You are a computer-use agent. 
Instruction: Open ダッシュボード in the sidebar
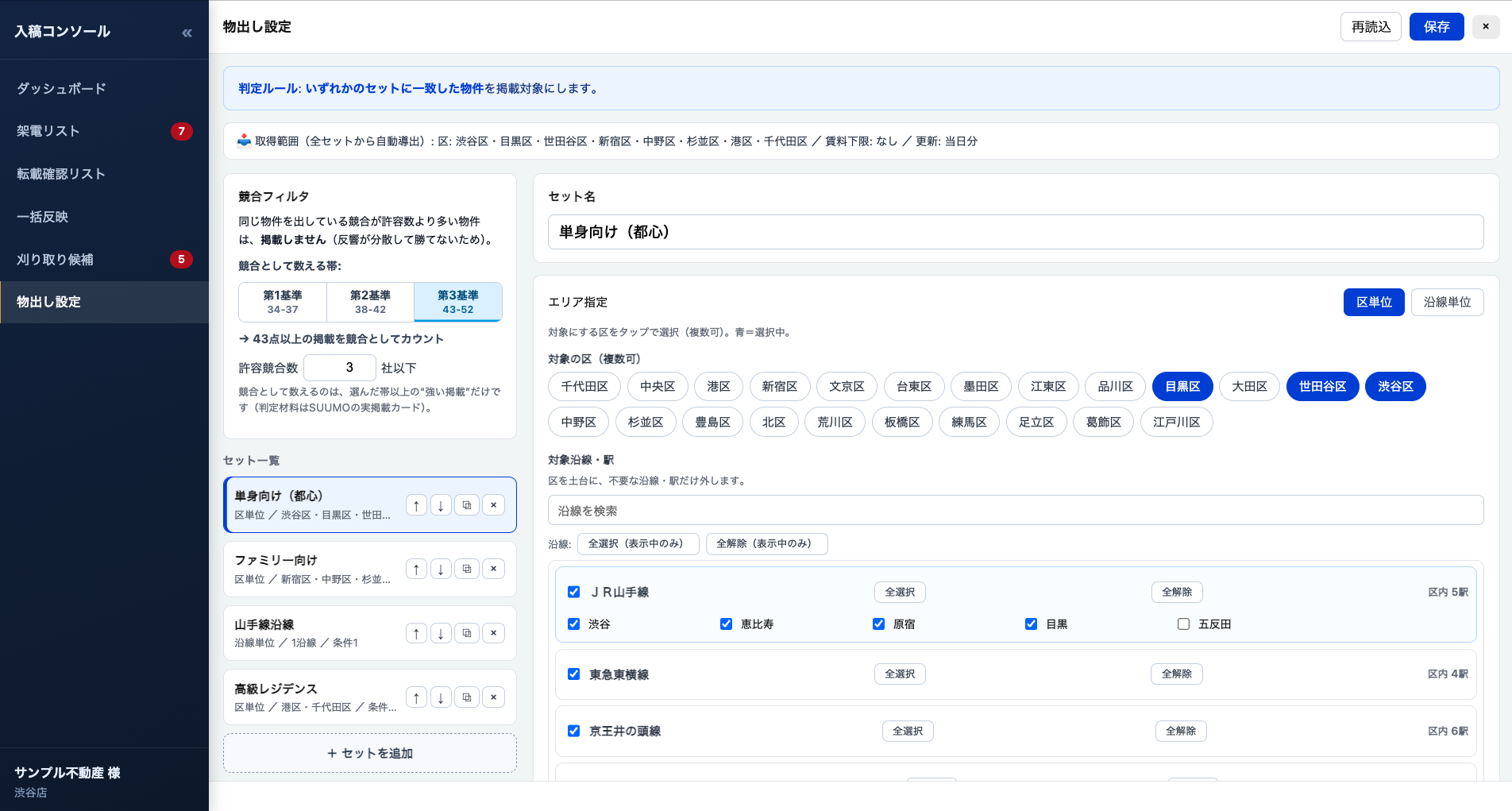[x=104, y=88]
